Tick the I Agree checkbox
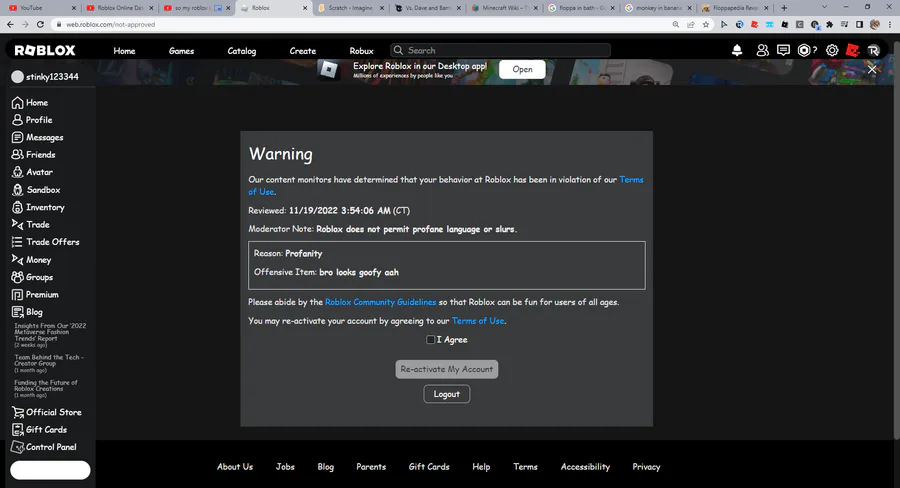 tap(430, 339)
